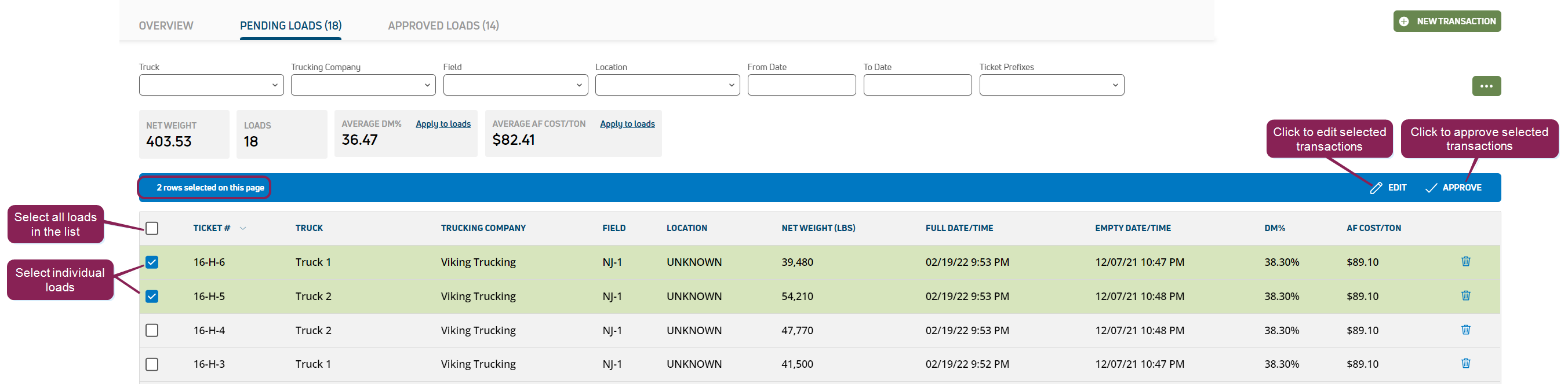1568x384 pixels.
Task: Delete ticket 16-H-3 row
Action: pos(1465,363)
